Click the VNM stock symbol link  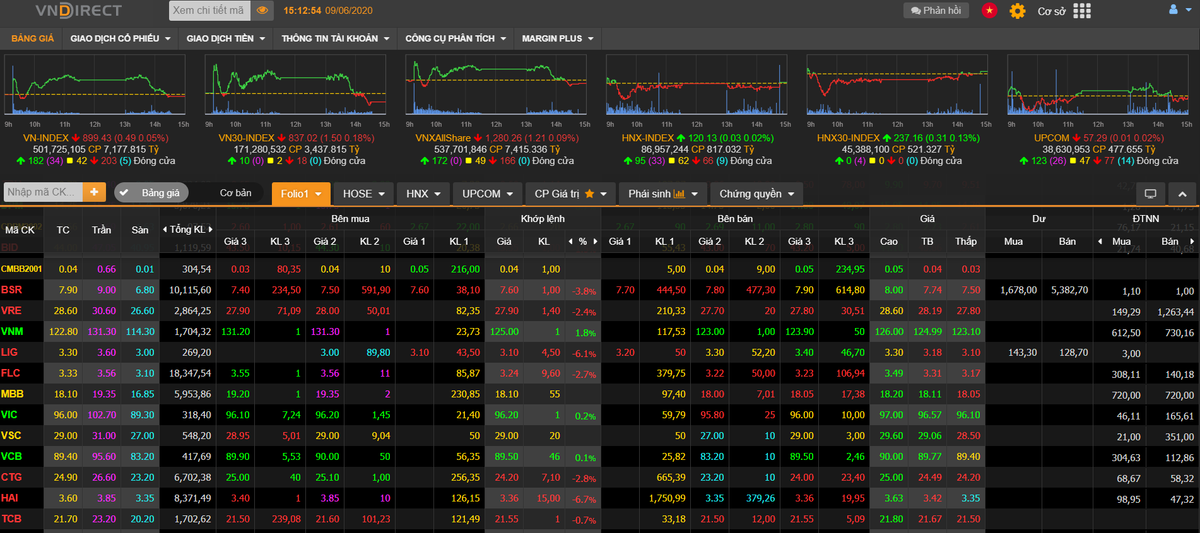pyautogui.click(x=12, y=331)
